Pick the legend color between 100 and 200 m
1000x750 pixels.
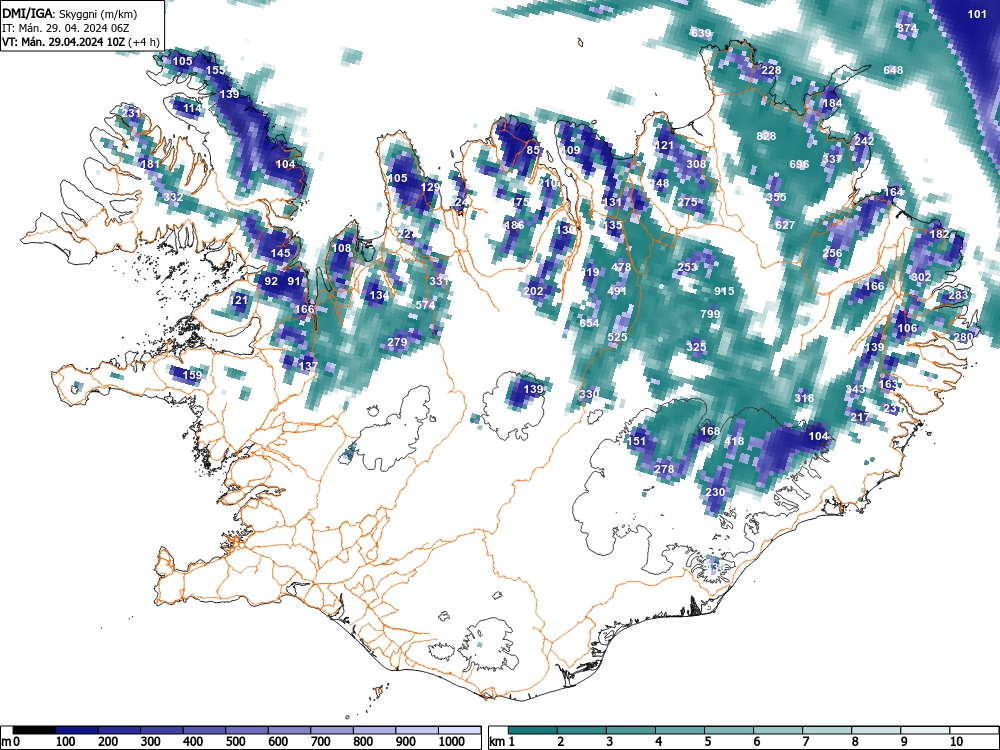[77, 730]
